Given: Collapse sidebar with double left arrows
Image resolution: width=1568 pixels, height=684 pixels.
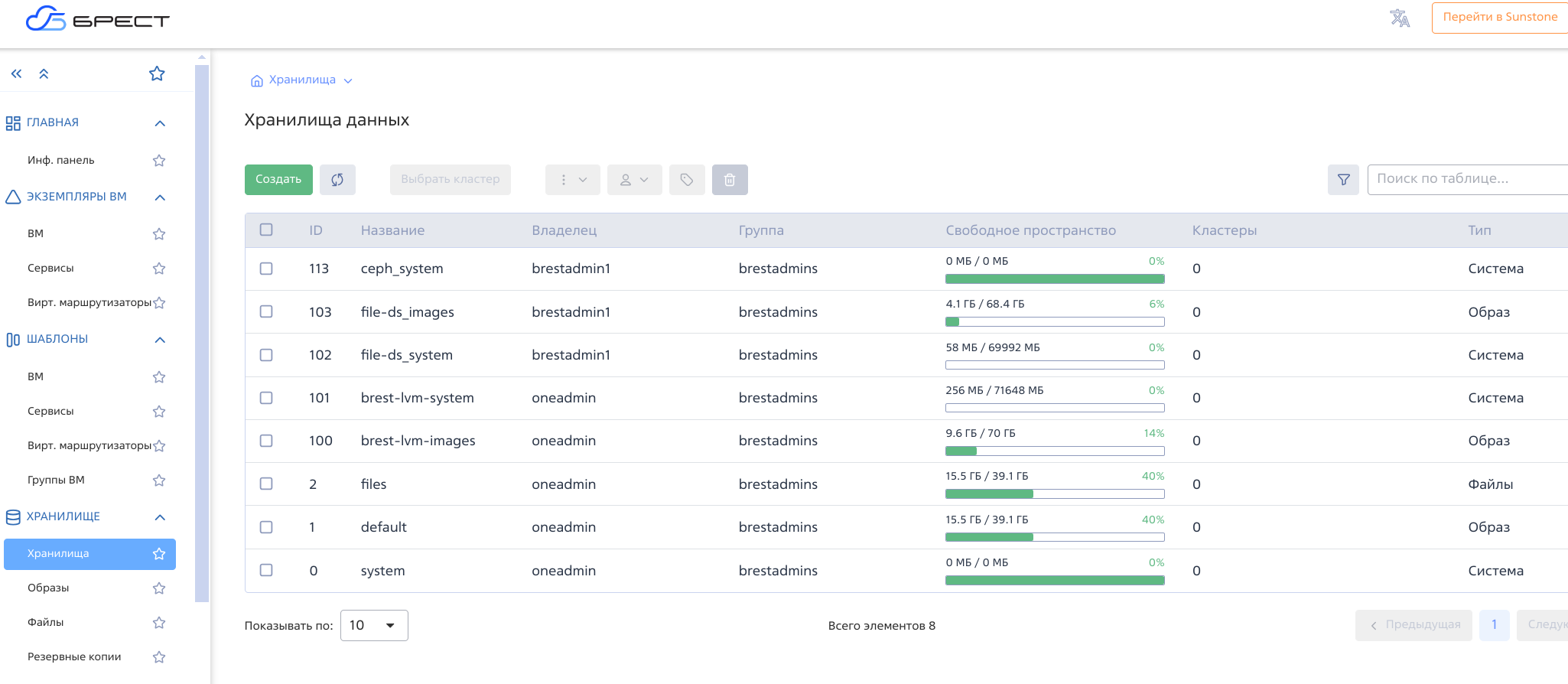Looking at the screenshot, I should [16, 74].
